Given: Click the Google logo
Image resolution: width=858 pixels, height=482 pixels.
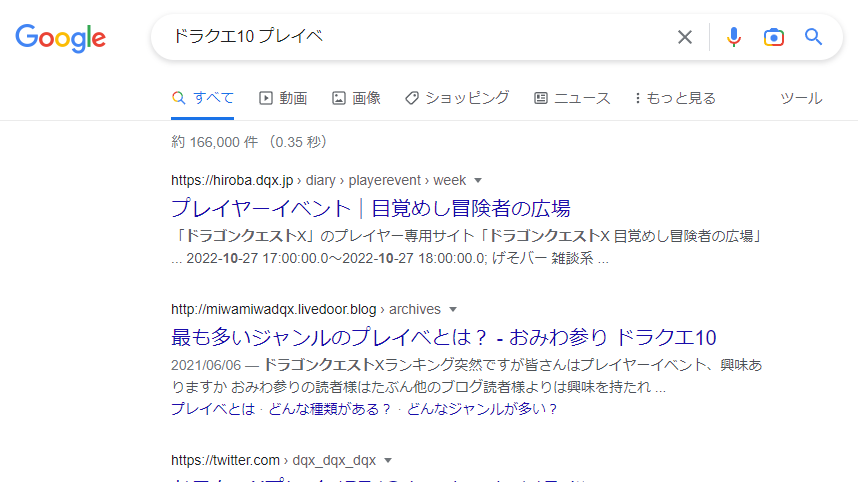Looking at the screenshot, I should (x=60, y=38).
